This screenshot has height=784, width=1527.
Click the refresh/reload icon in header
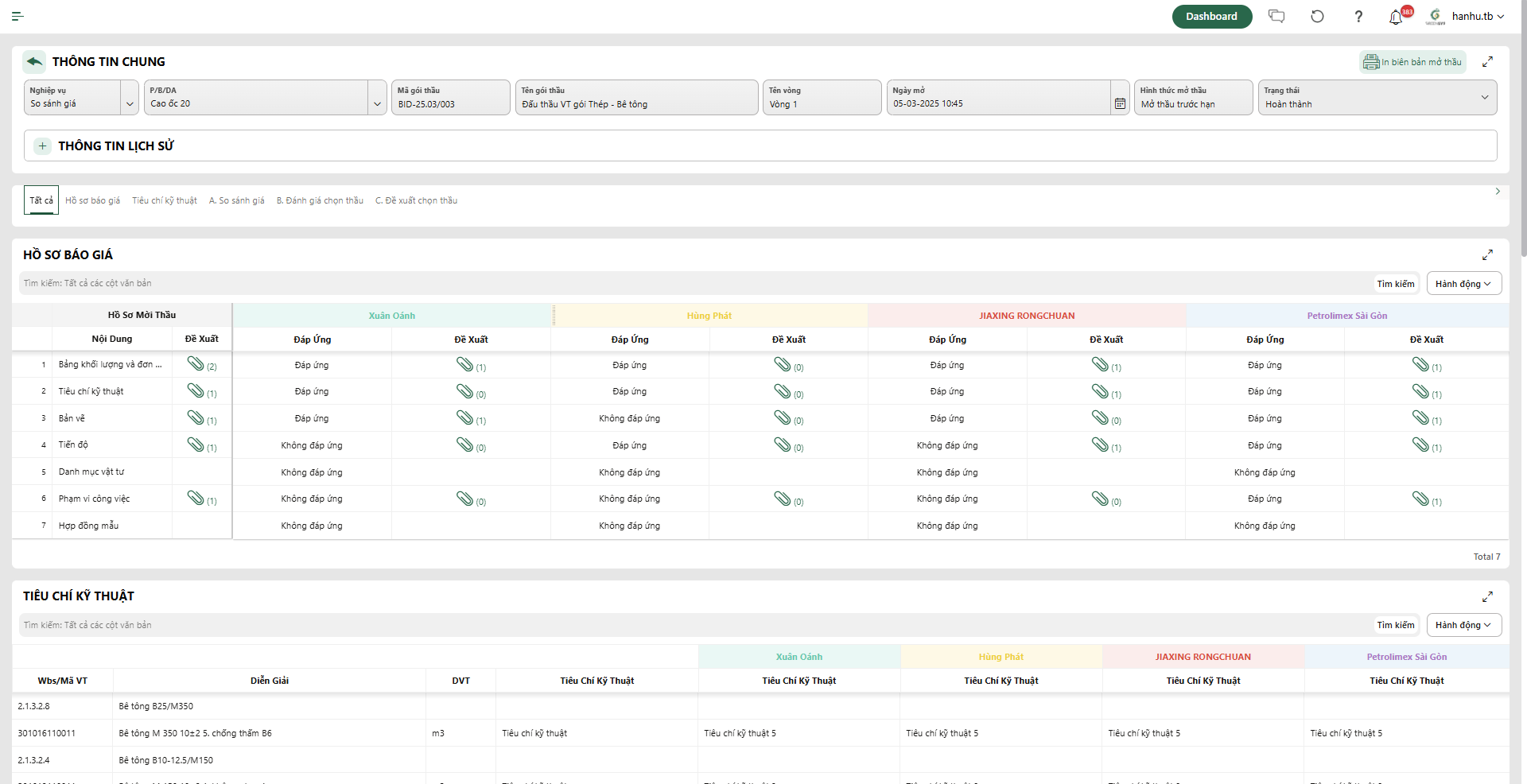1318,16
